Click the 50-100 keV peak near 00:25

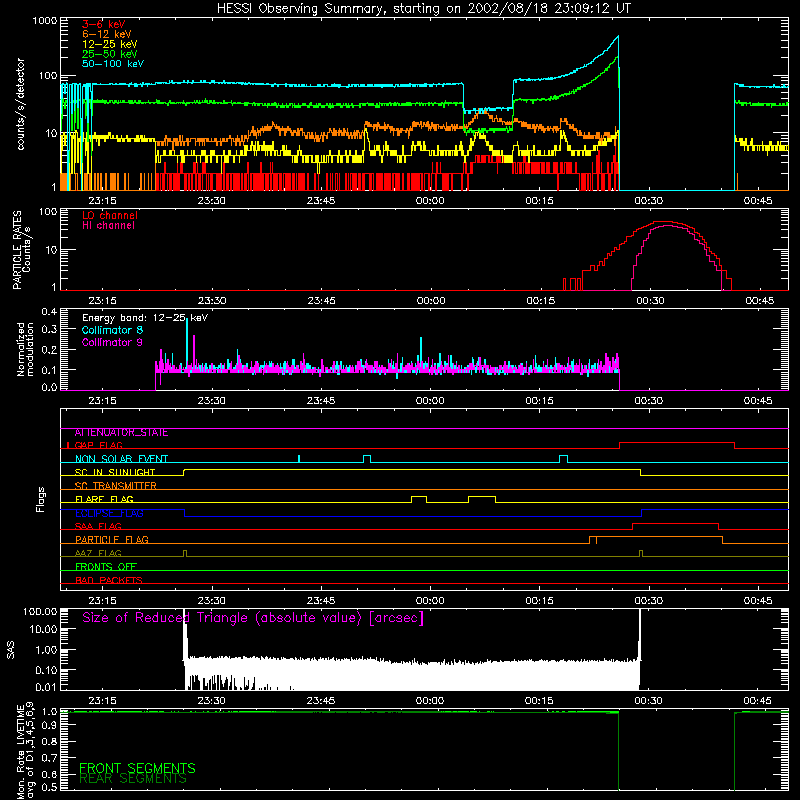[x=618, y=36]
